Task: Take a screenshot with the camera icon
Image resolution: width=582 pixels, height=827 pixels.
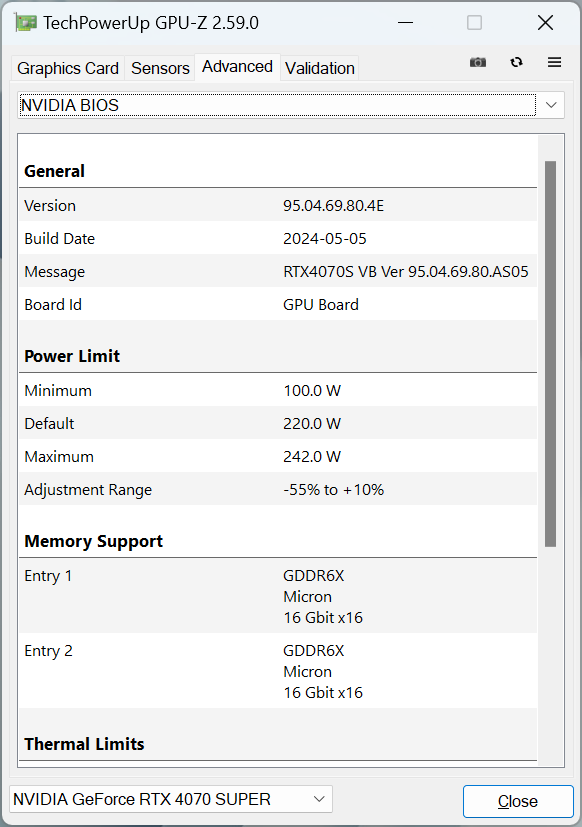Action: [x=478, y=62]
